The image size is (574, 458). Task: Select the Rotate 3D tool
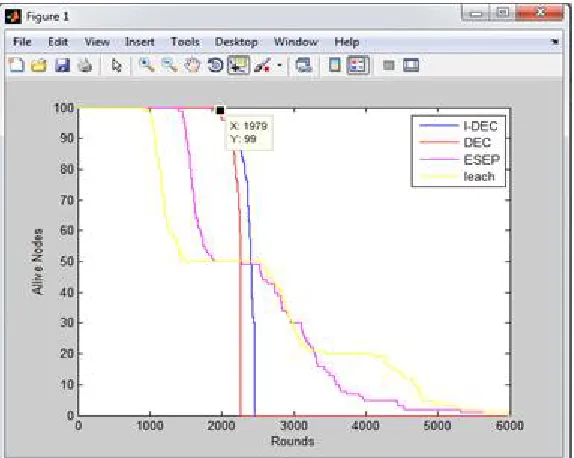click(x=215, y=66)
